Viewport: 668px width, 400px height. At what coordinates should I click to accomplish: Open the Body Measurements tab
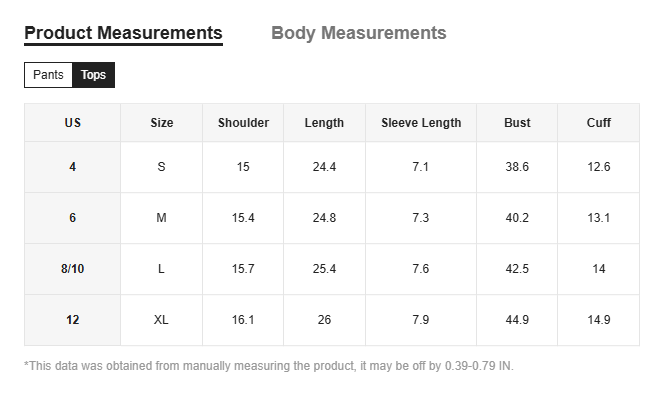(358, 33)
